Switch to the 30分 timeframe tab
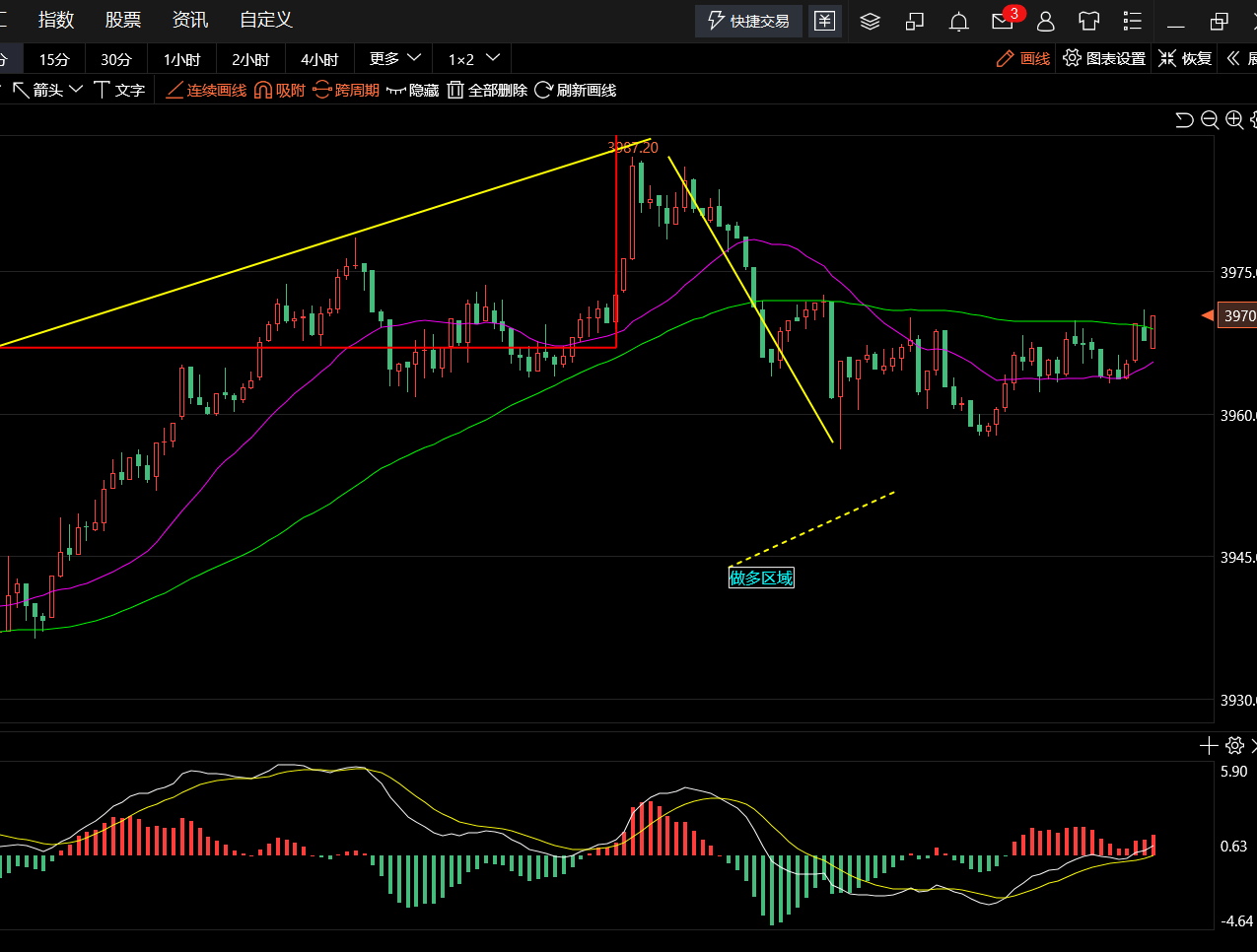The image size is (1257, 952). point(115,60)
